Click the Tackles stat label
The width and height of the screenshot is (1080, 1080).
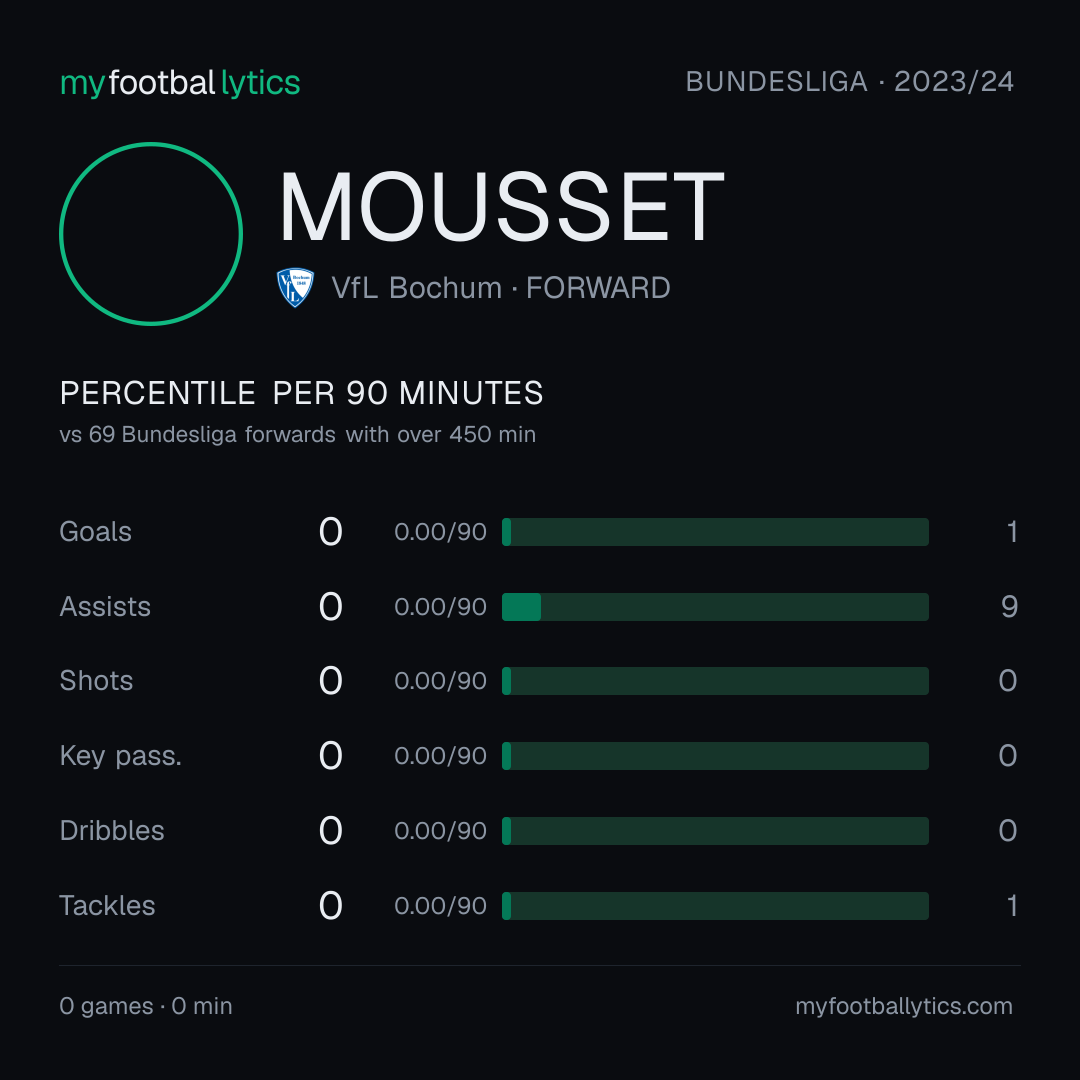tap(107, 906)
